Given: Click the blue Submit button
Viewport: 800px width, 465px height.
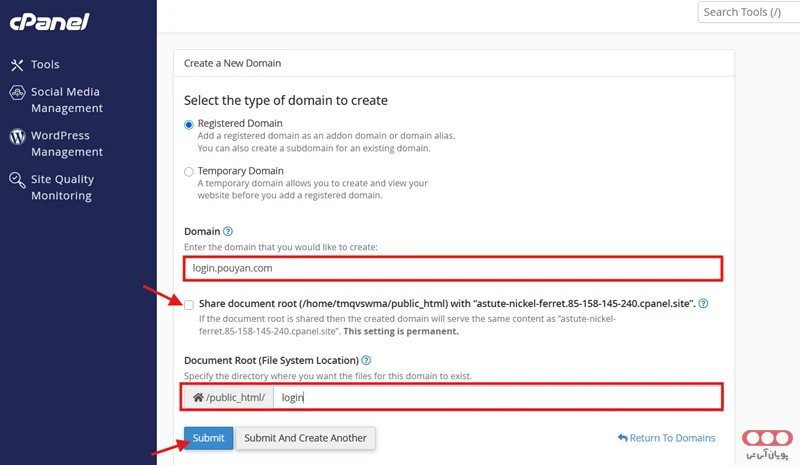Looking at the screenshot, I should pos(209,438).
